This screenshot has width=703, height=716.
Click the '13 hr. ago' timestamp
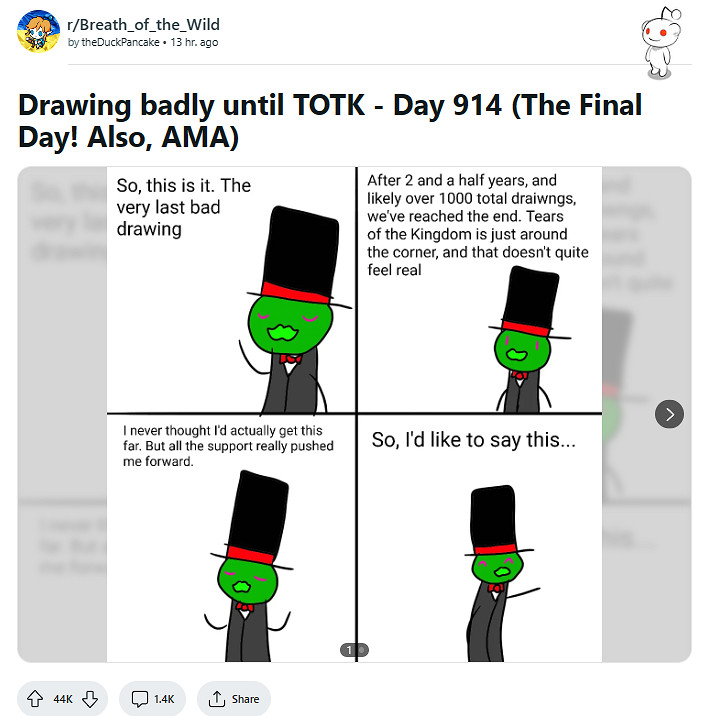click(194, 43)
